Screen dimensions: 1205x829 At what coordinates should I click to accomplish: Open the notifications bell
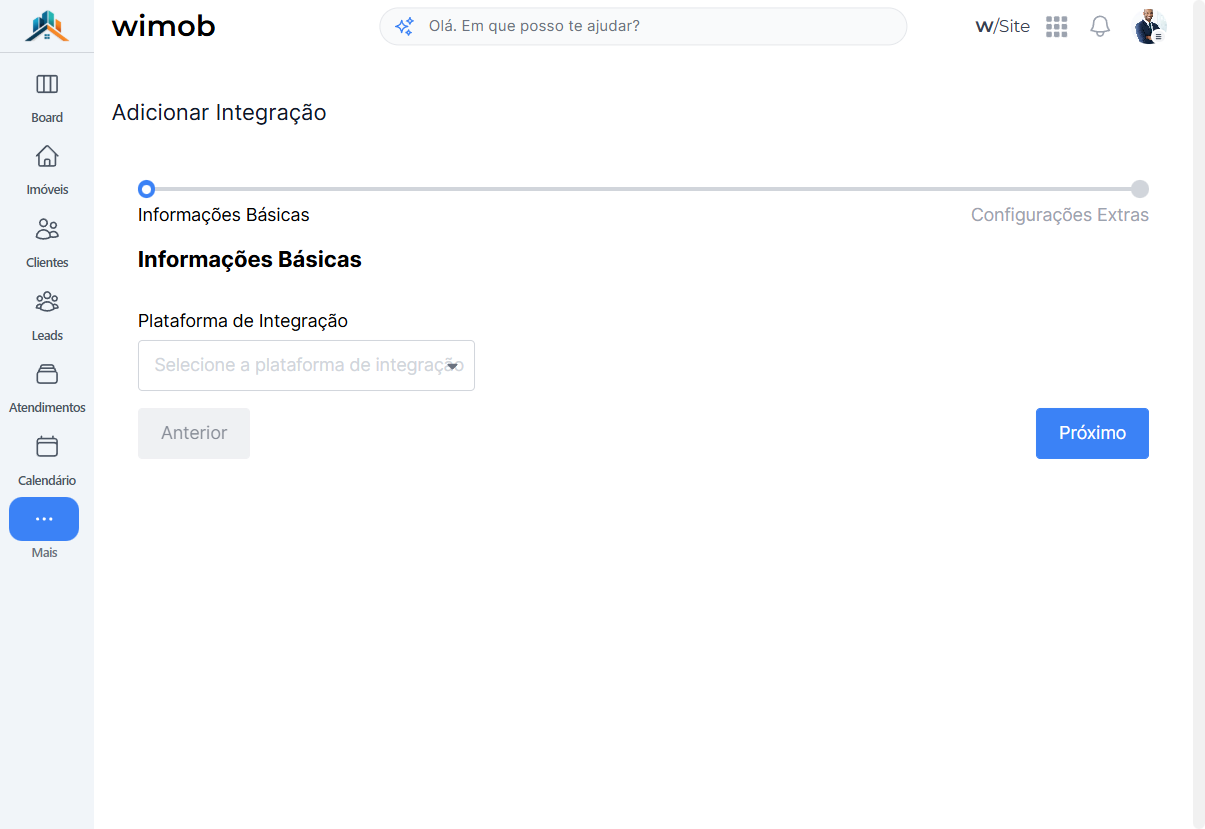(1100, 27)
